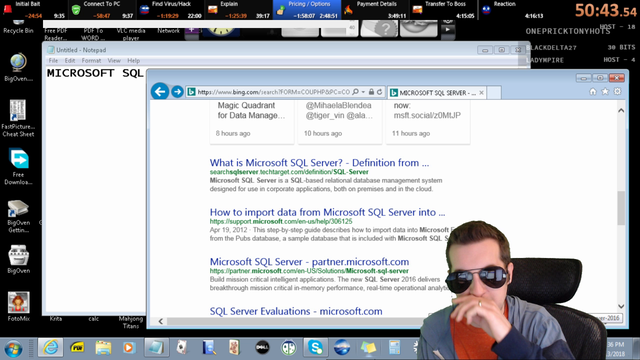Open Windows Explorer folder in taskbar

coord(103,348)
